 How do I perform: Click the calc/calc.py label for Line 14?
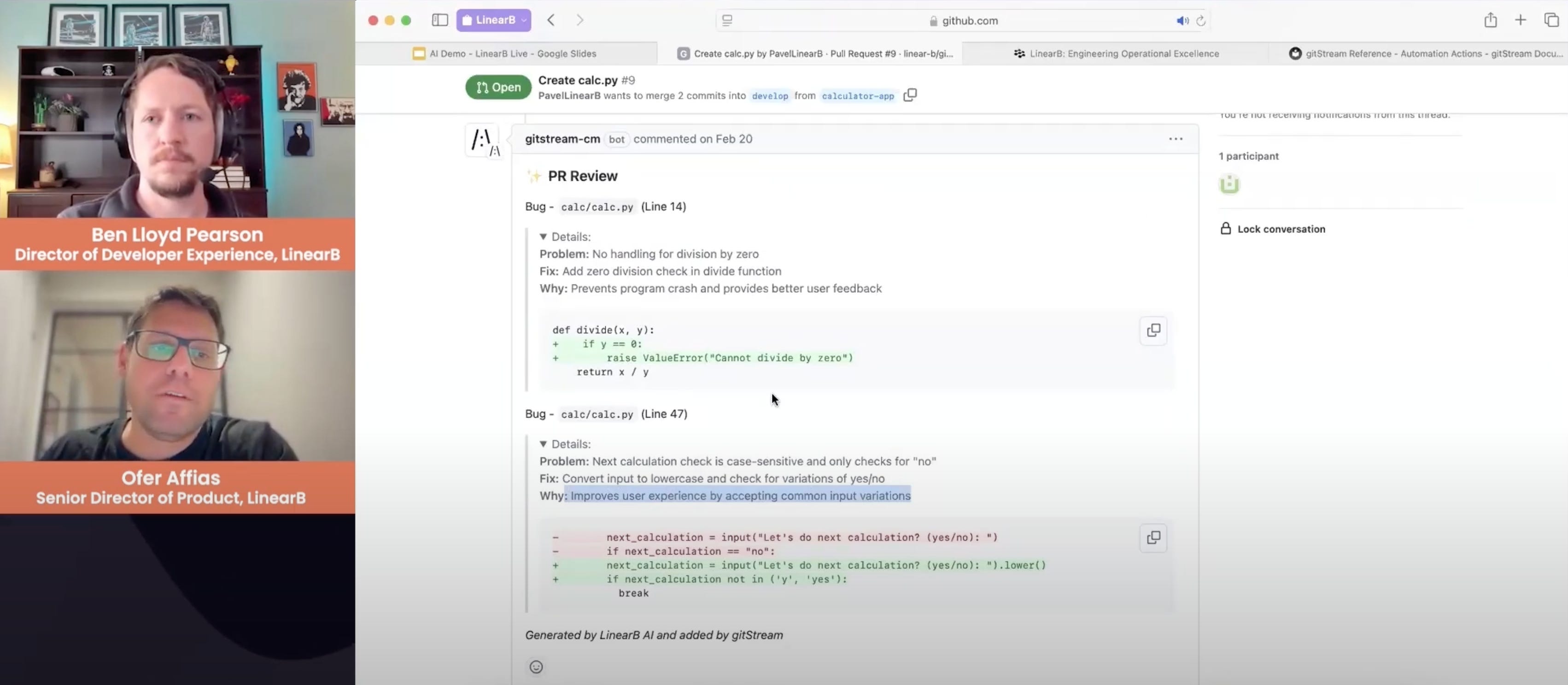coord(597,207)
